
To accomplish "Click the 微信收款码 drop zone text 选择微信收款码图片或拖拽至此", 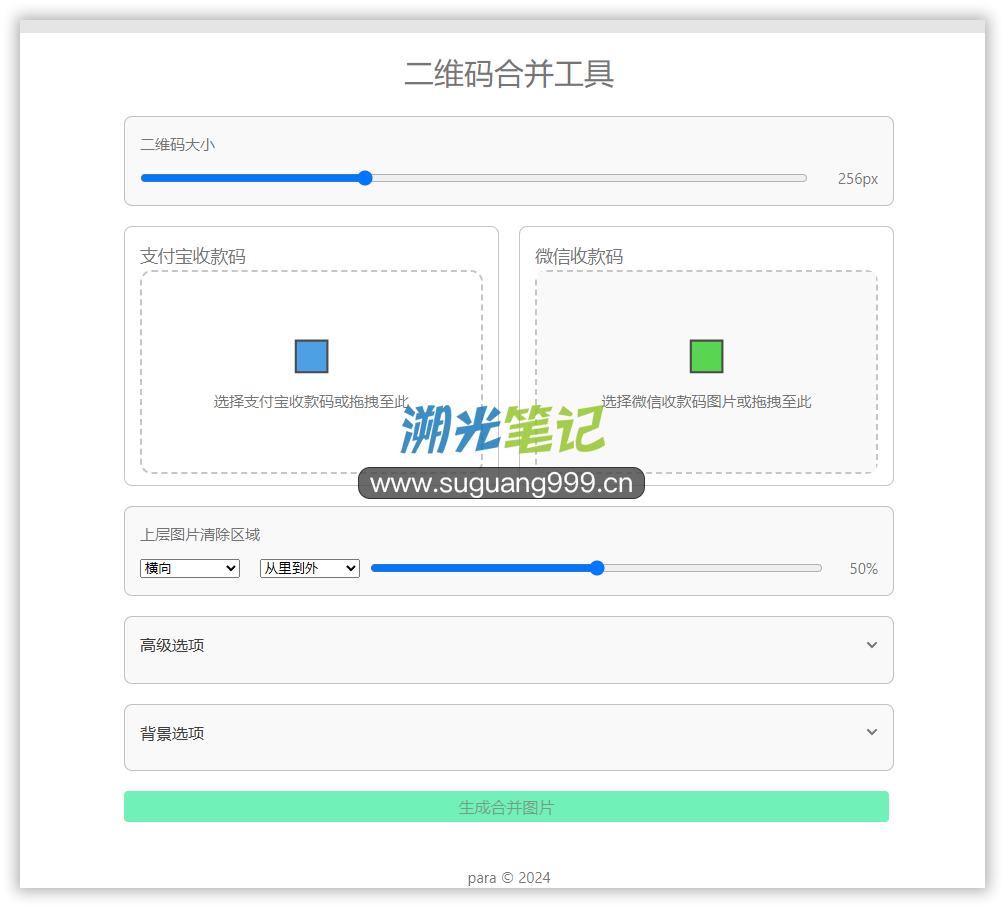I will coord(706,402).
